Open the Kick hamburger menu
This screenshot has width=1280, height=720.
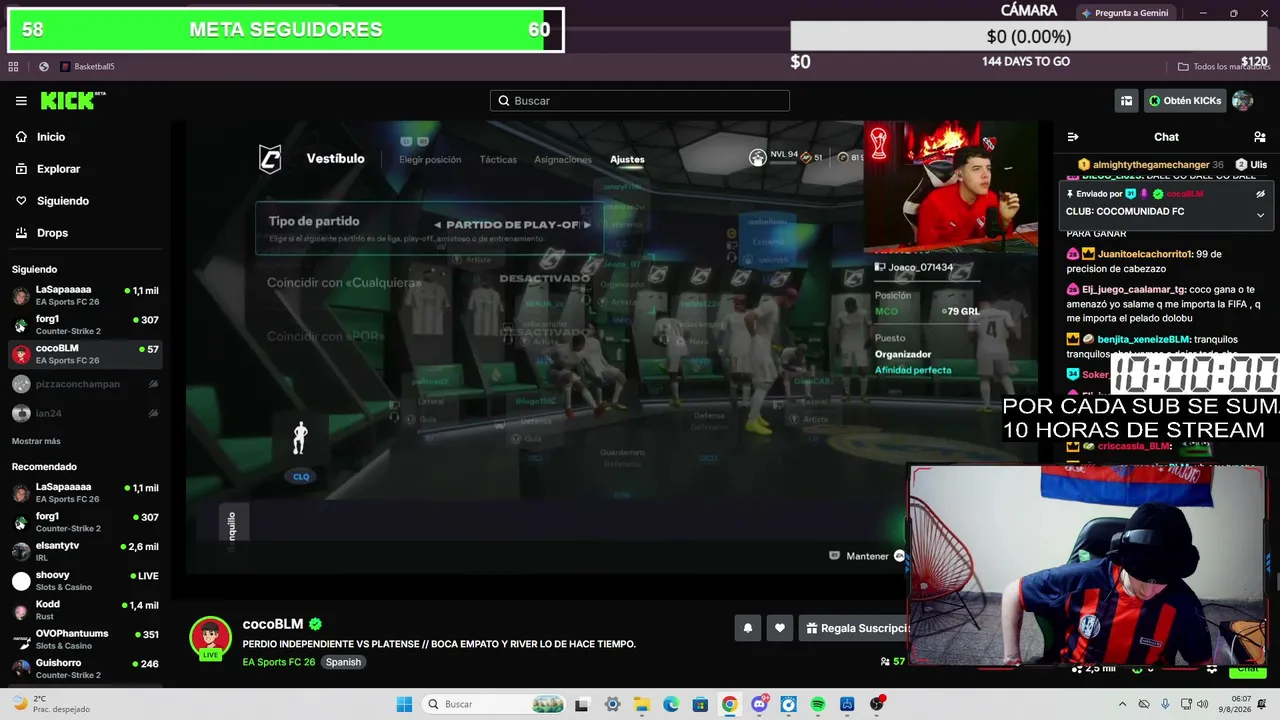point(21,101)
